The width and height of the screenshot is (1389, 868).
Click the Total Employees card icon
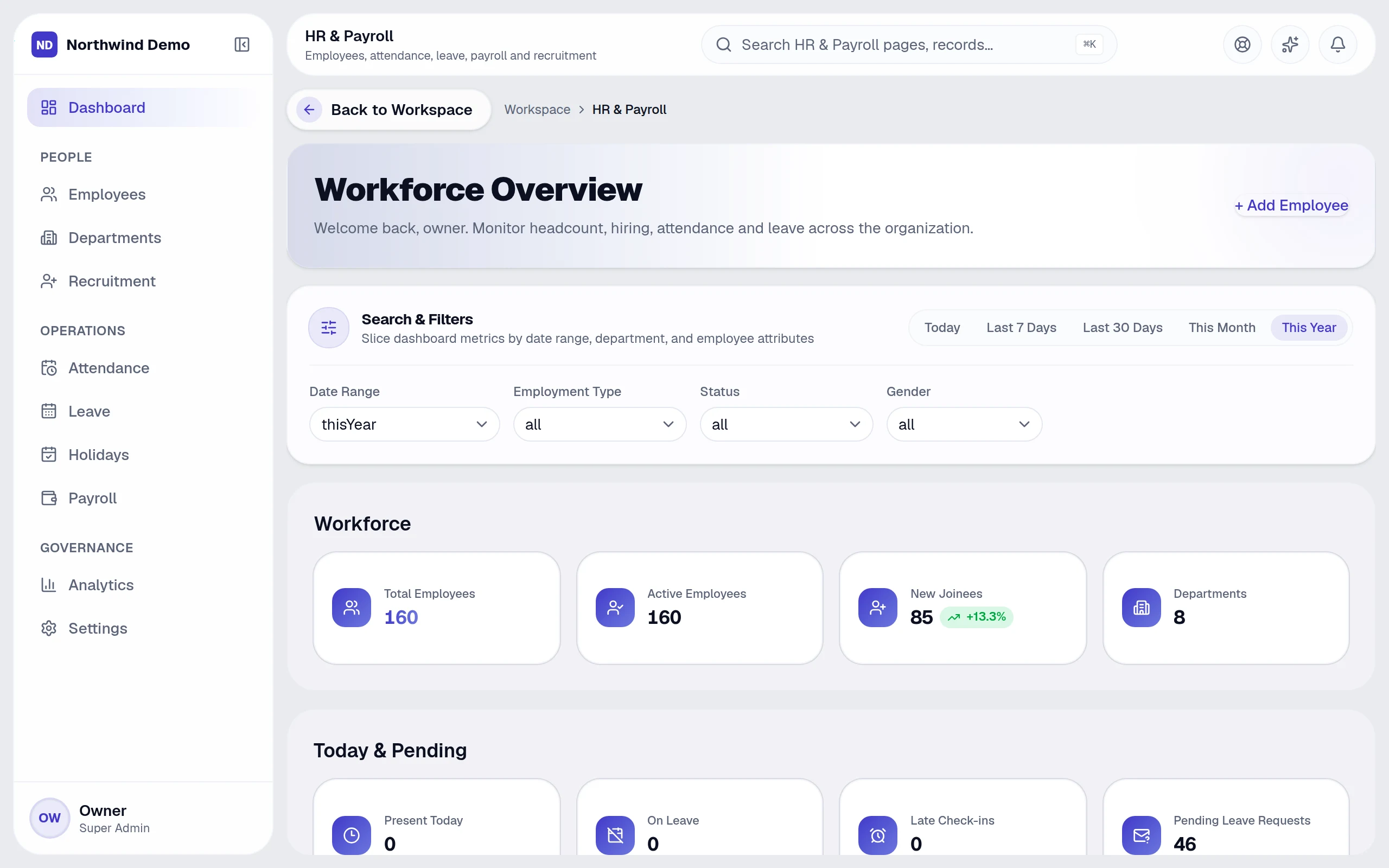tap(351, 608)
